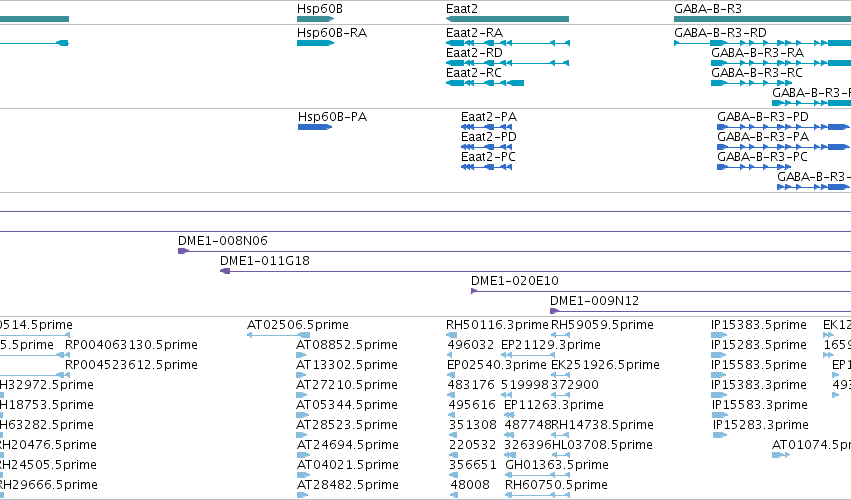The image size is (851, 500).
Task: Choose the HL03708.5prime EST label
Action: pyautogui.click(x=602, y=446)
